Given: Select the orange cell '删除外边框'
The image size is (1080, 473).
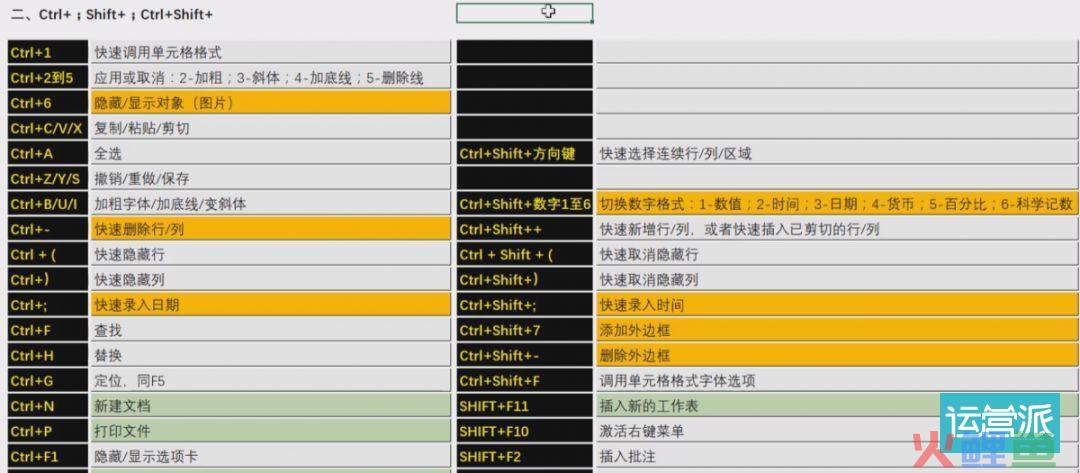Looking at the screenshot, I should pos(837,355).
